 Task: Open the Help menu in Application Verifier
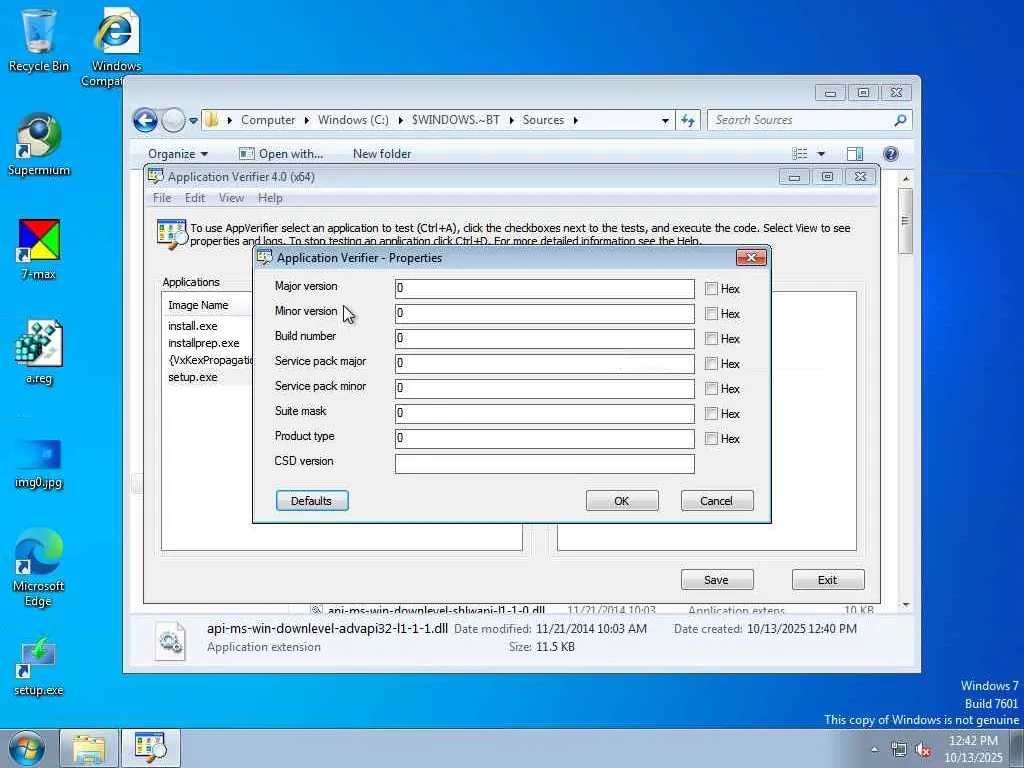(x=270, y=198)
